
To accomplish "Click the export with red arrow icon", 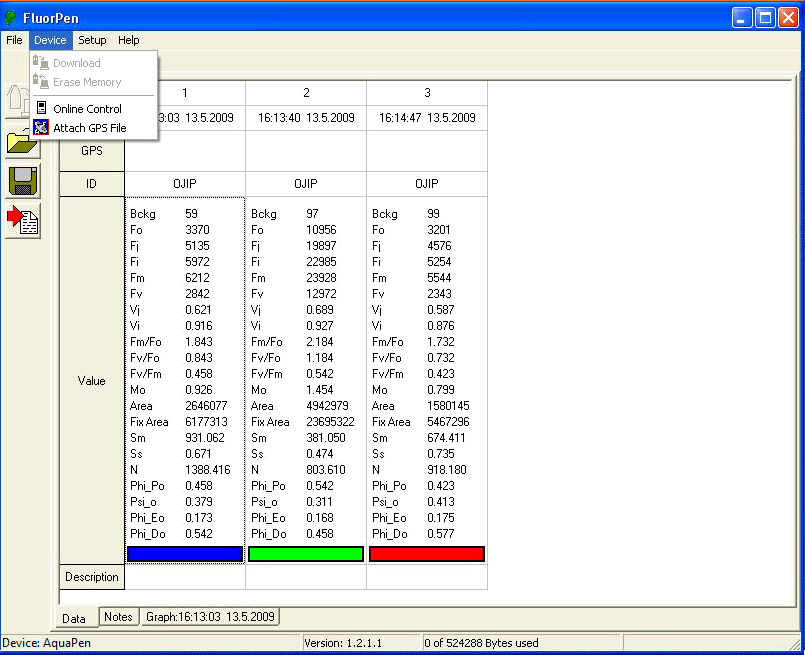I will pos(23,221).
